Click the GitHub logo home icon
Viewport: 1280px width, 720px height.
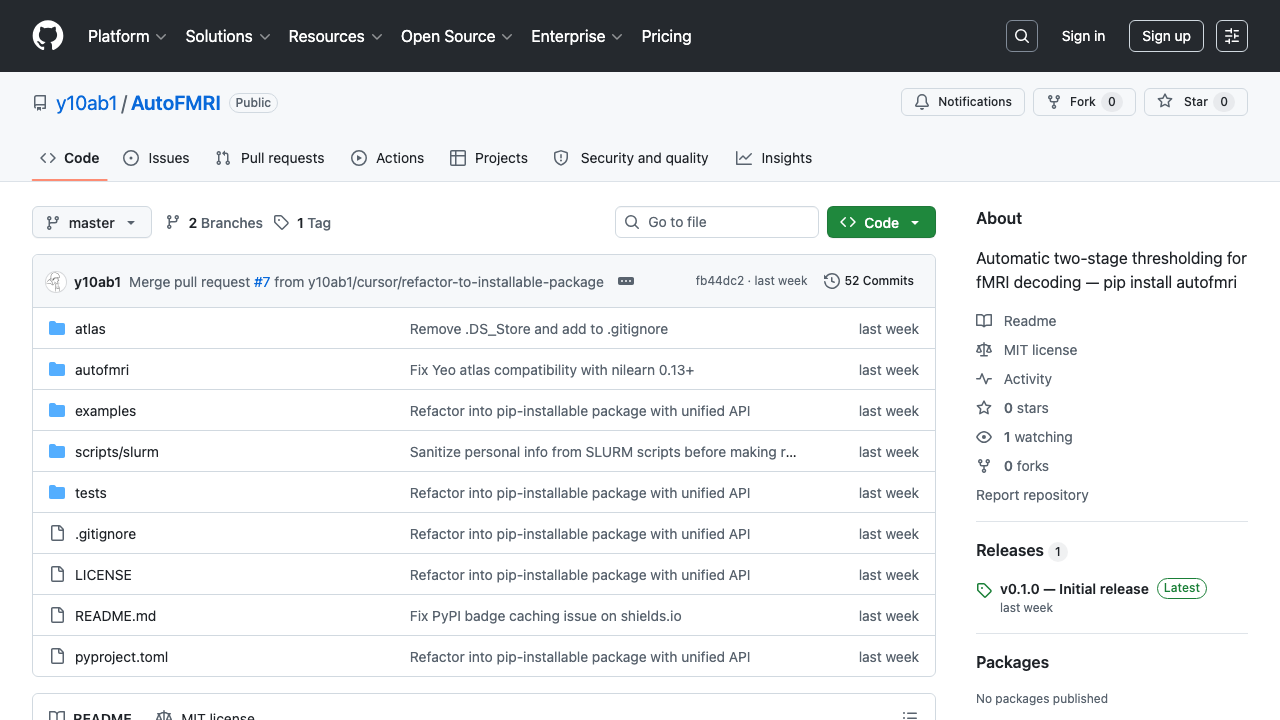47,35
